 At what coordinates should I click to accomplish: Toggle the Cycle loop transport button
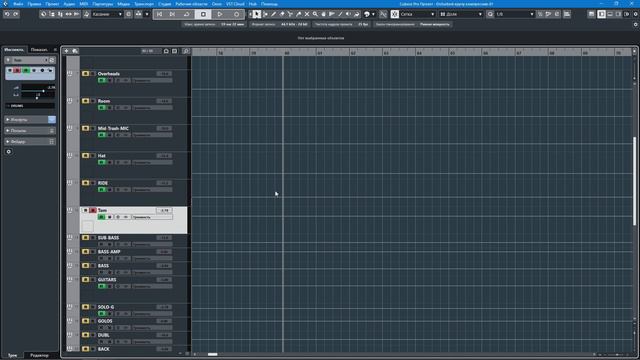[186, 14]
